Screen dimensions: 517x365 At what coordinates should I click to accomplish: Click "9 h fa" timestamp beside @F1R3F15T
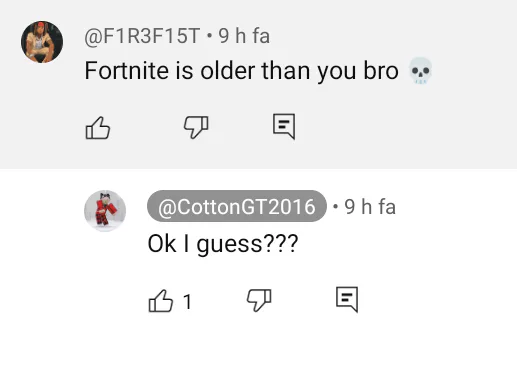[244, 36]
